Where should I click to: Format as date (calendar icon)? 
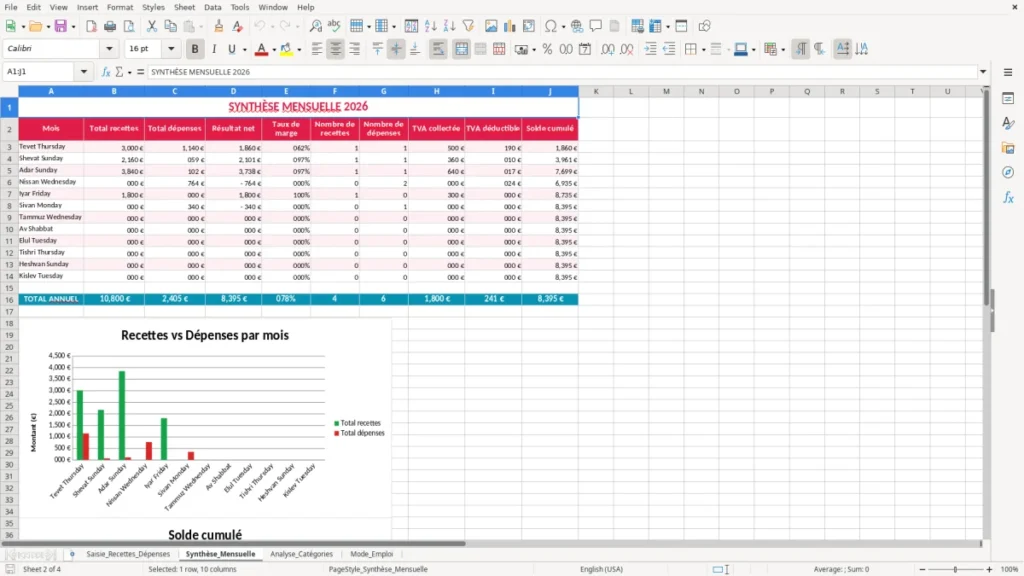(585, 49)
